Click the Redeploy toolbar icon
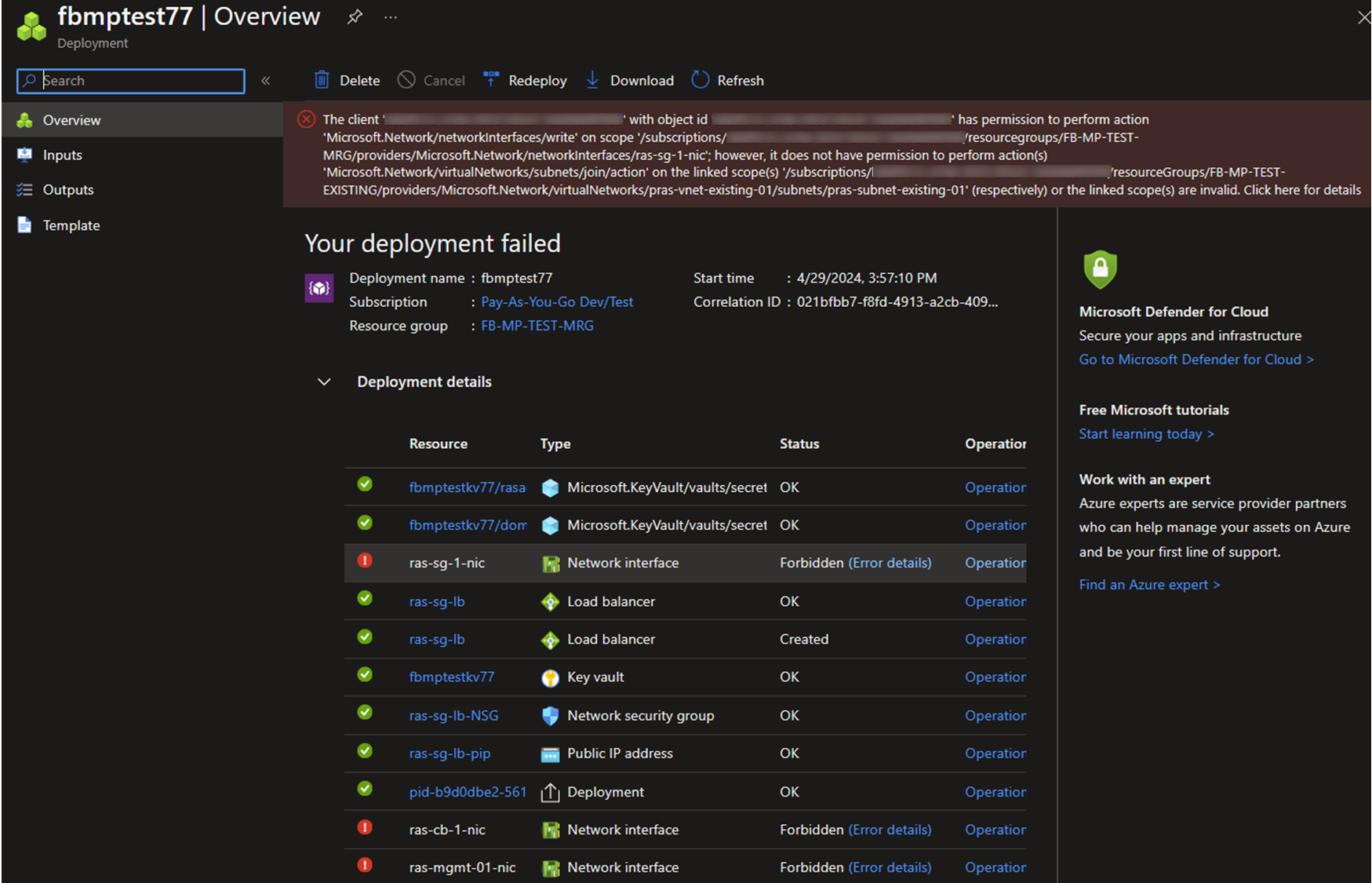1372x883 pixels. [491, 80]
